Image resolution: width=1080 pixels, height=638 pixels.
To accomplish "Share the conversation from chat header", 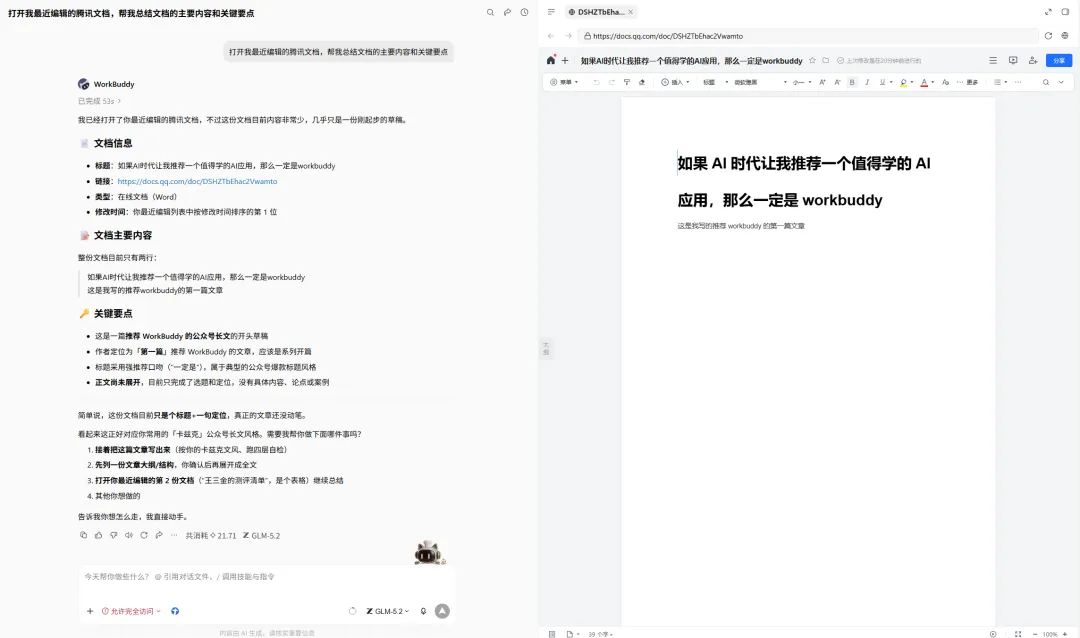I will click(508, 12).
